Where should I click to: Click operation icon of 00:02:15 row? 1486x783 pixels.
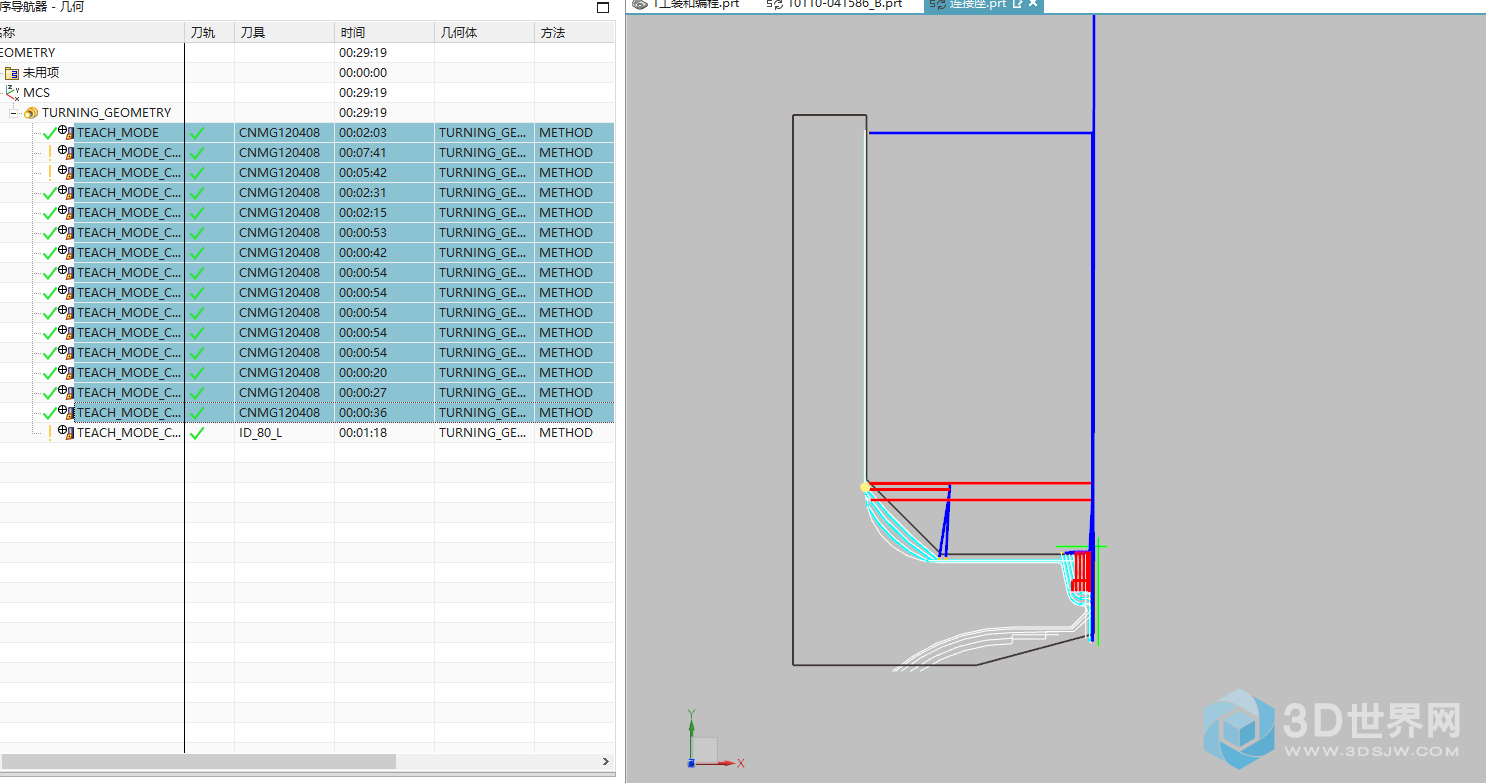point(66,212)
